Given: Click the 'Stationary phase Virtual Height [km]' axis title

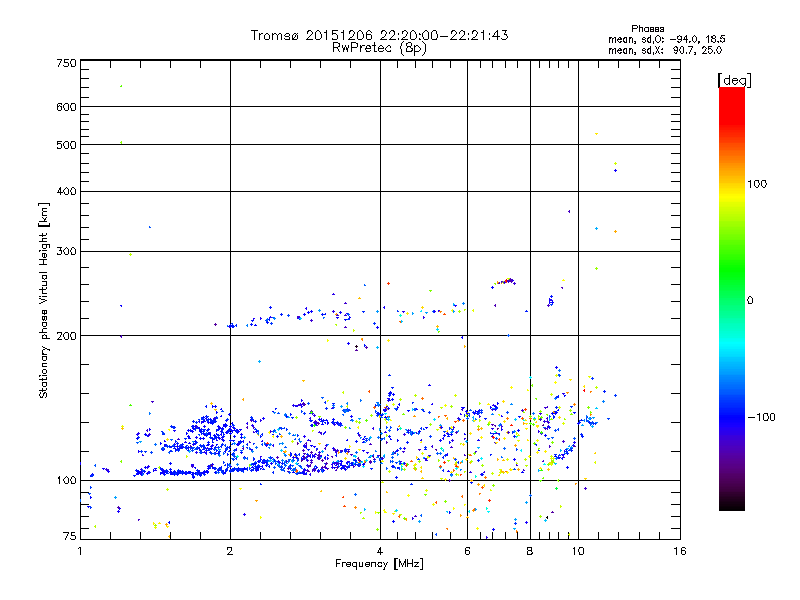Looking at the screenshot, I should [x=43, y=301].
